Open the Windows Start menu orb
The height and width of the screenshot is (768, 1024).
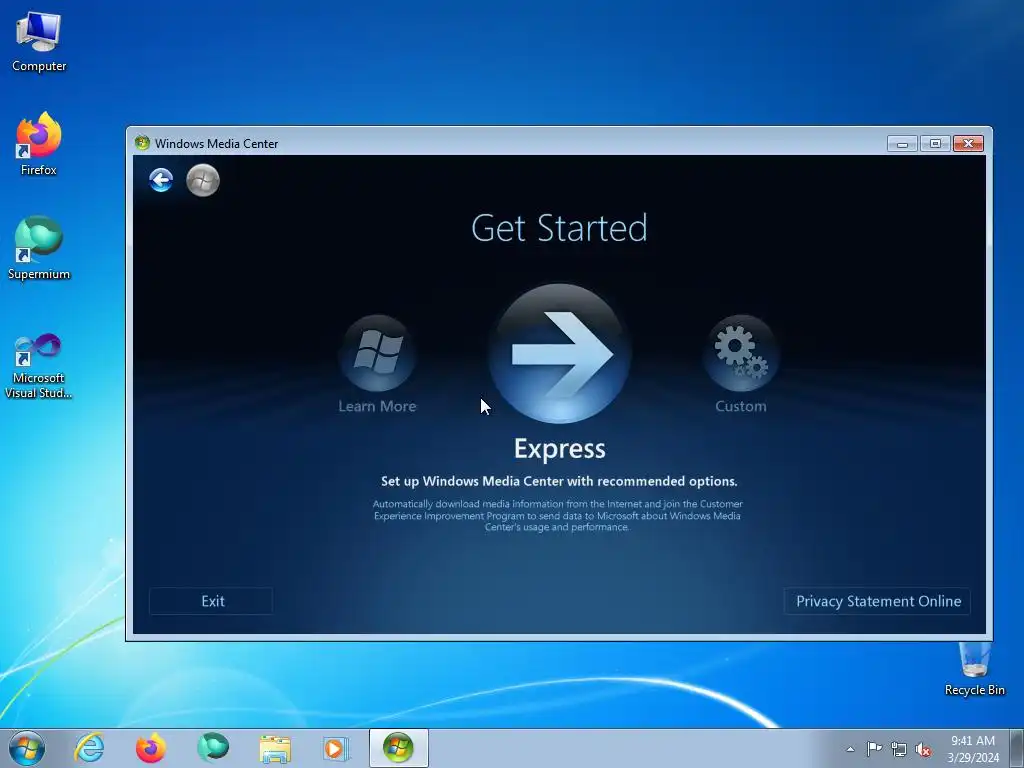tap(27, 748)
